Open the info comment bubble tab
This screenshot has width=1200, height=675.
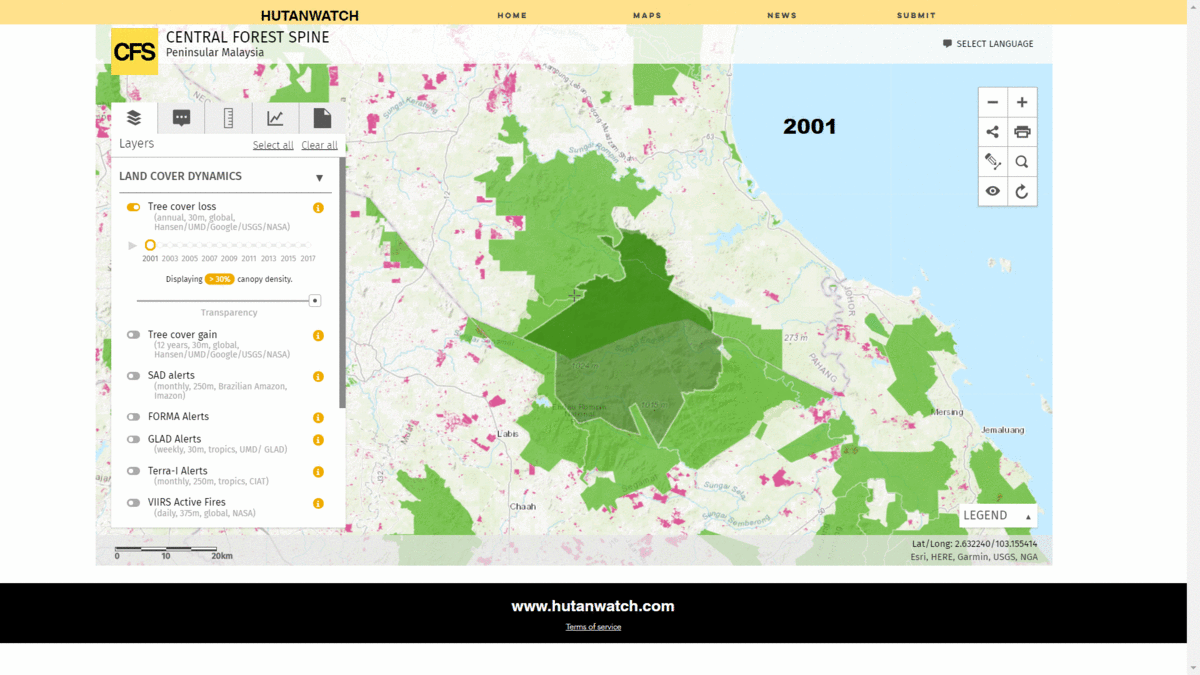tap(181, 118)
